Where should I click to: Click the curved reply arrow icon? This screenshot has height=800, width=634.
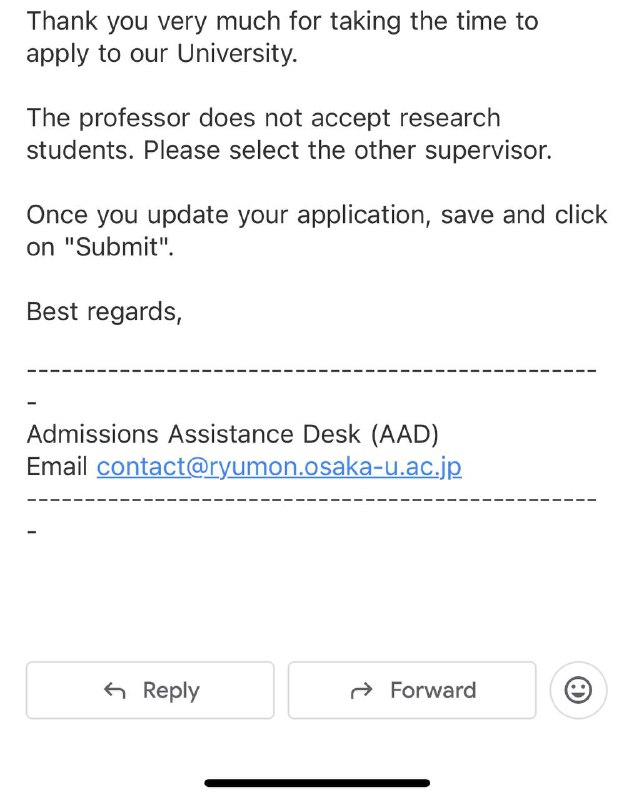tap(115, 691)
